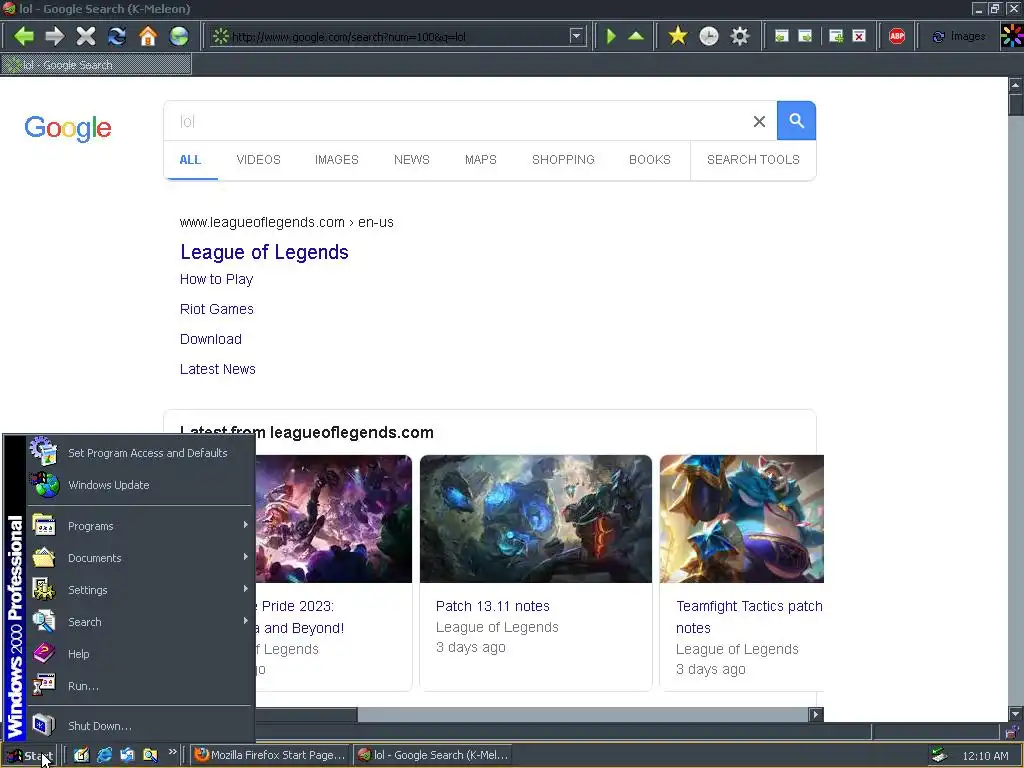The height and width of the screenshot is (768, 1024).
Task: Choose Shut Down... in Start menu
Action: coord(139,726)
